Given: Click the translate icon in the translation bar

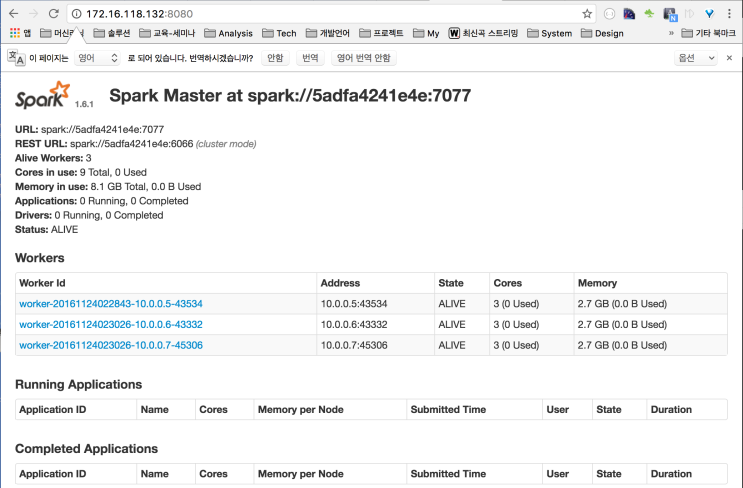Looking at the screenshot, I should [x=16, y=58].
